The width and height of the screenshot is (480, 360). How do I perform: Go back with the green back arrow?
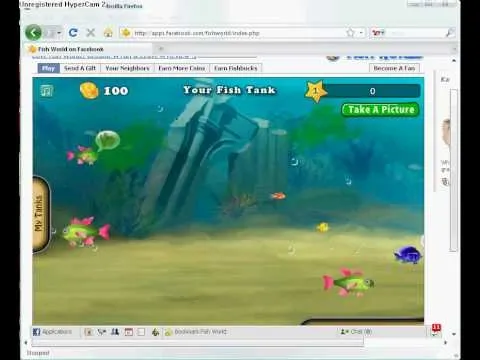click(34, 33)
